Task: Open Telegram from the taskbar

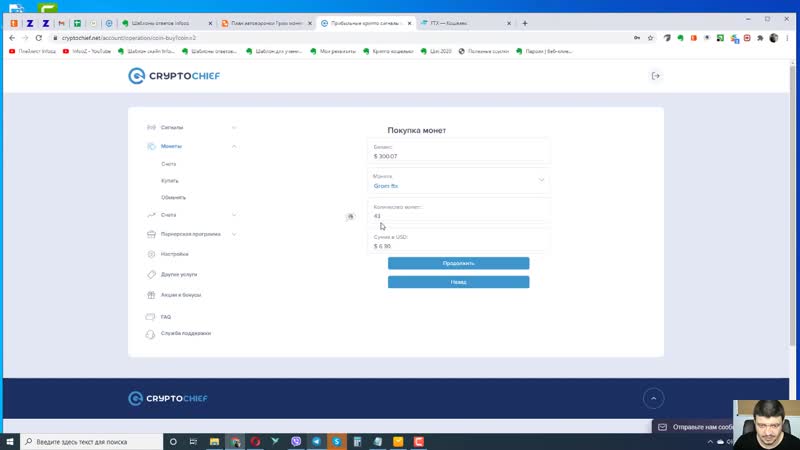Action: pyautogui.click(x=316, y=441)
